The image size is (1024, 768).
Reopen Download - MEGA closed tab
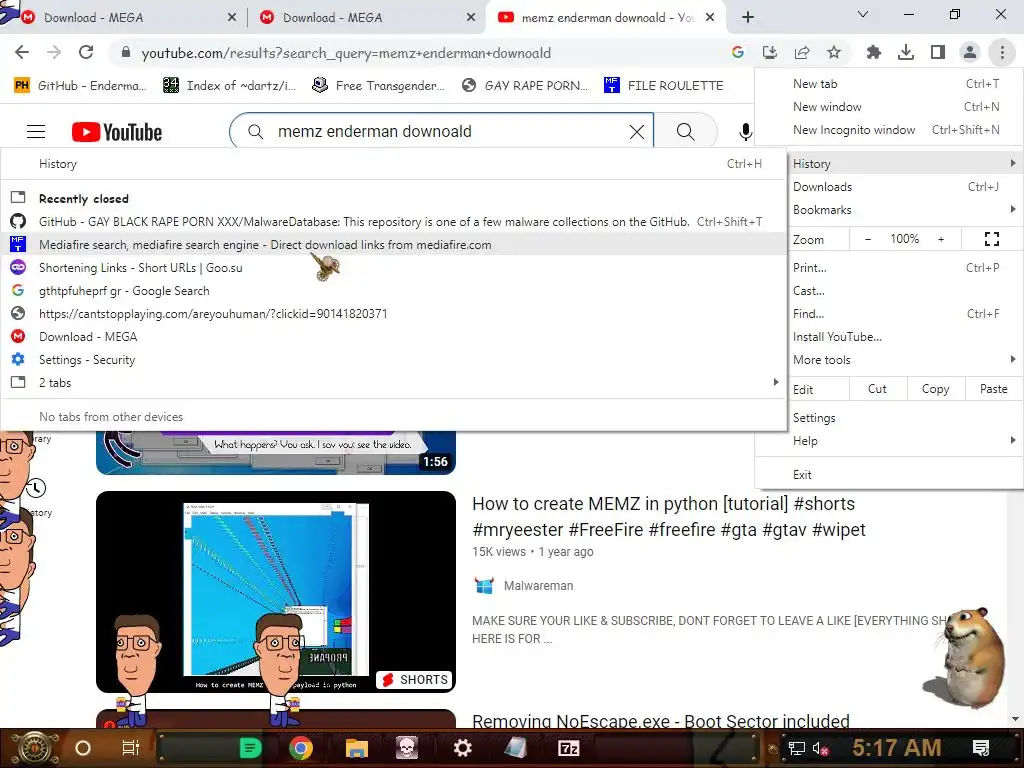click(x=393, y=337)
